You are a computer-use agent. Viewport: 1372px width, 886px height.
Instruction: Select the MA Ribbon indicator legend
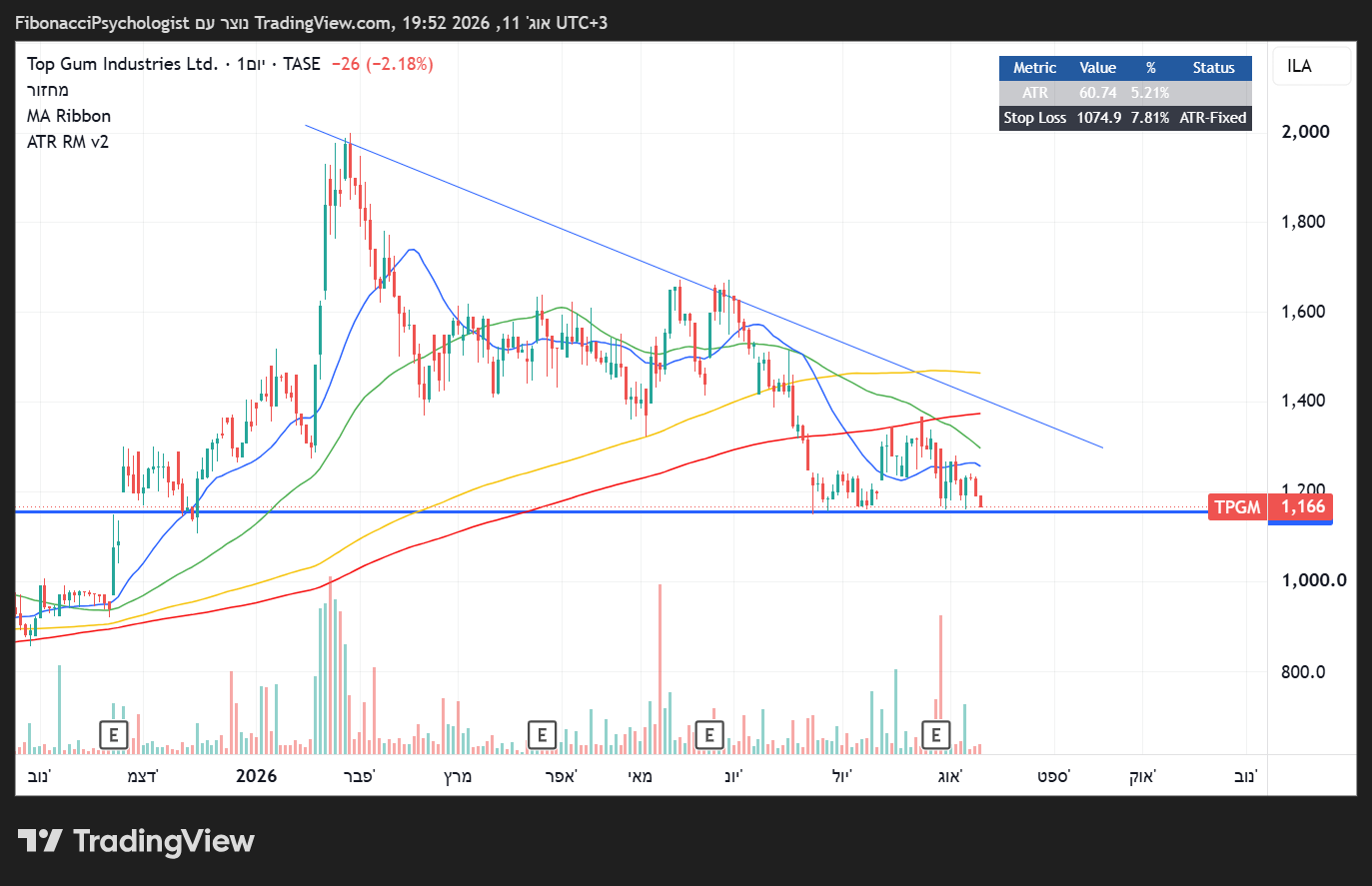[69, 116]
